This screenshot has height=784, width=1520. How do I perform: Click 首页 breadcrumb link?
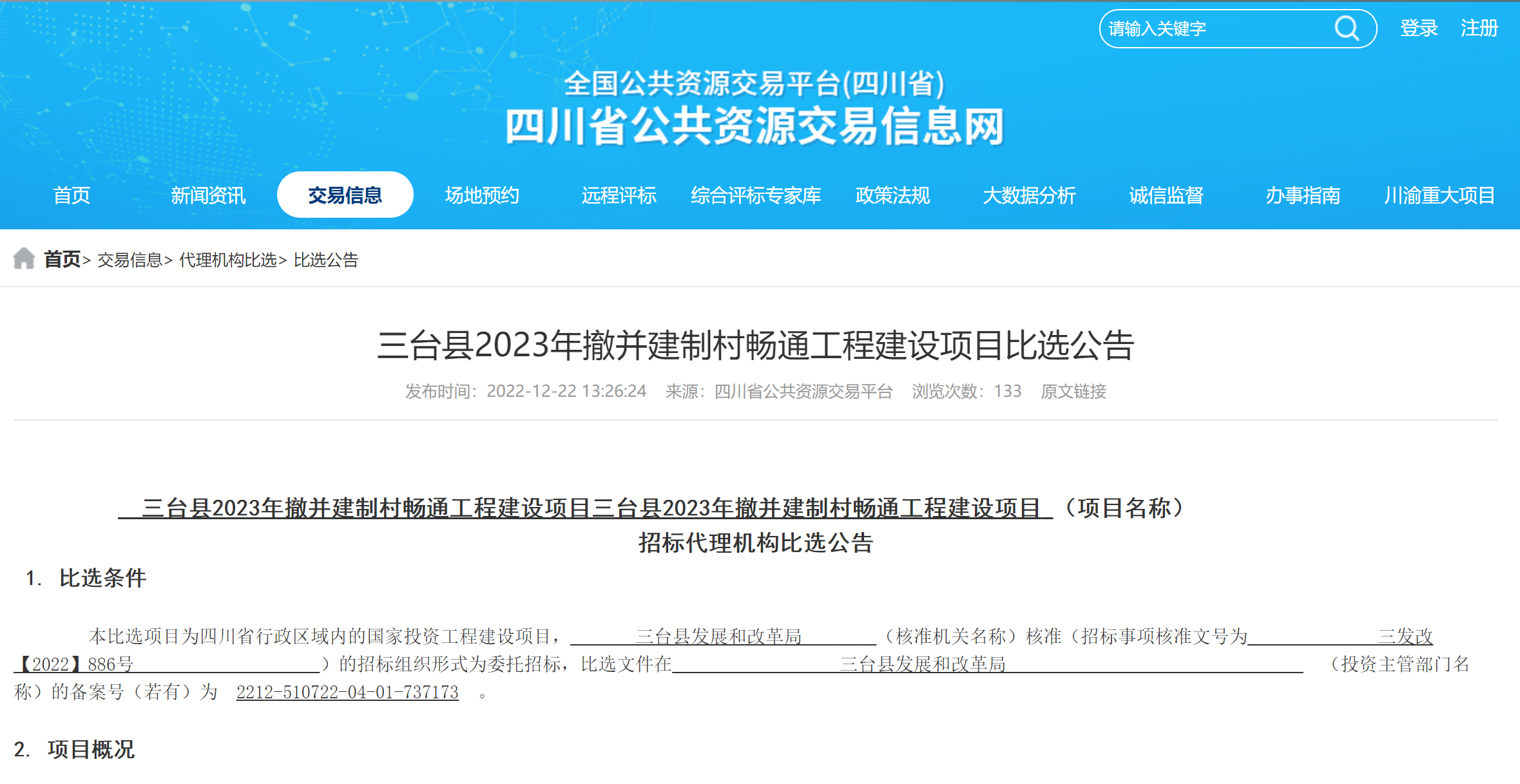click(62, 260)
